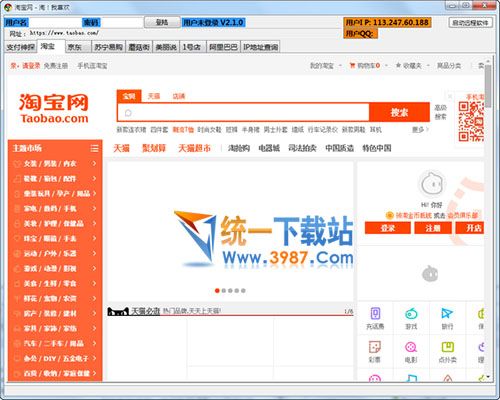Expand the 汽车 / 二手车 / 用品 category arrow

(94, 343)
